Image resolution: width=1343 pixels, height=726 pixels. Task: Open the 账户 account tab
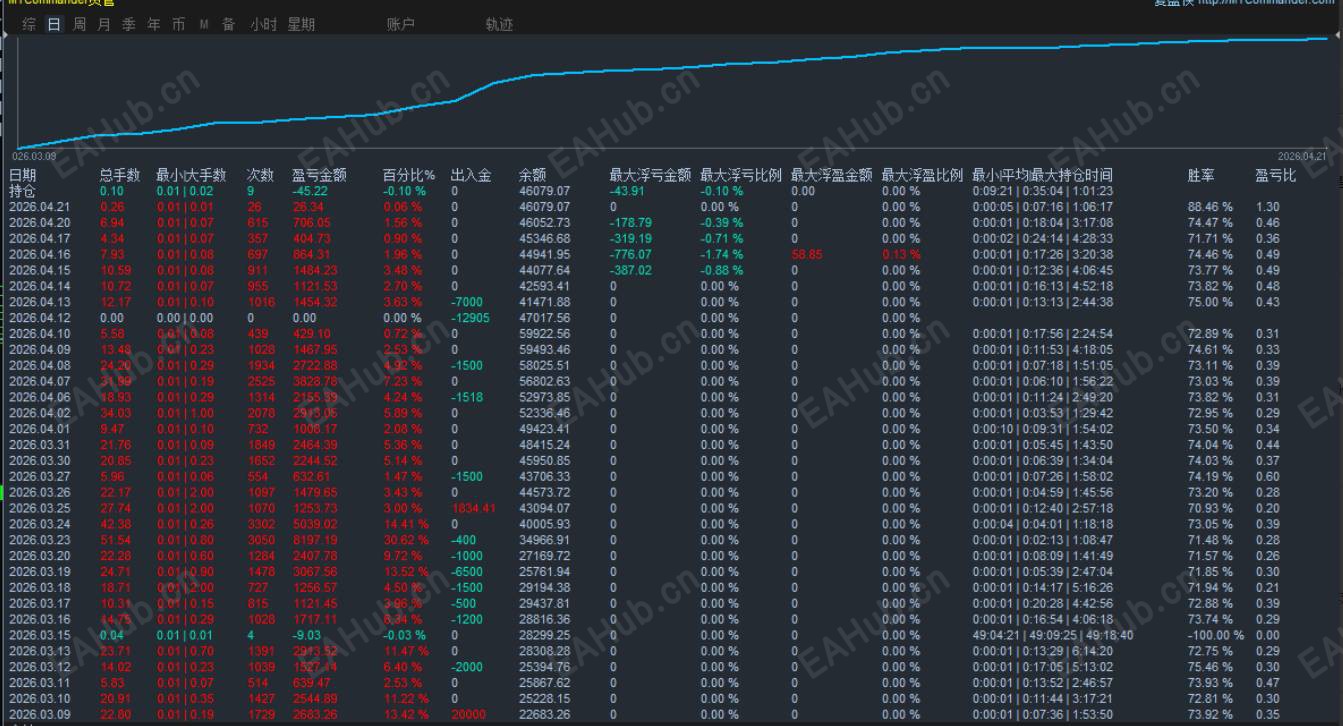click(x=400, y=24)
